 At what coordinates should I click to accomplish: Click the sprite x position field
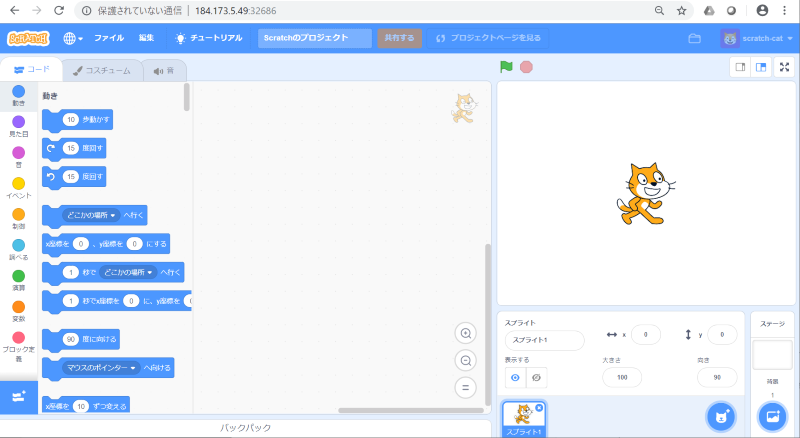[645, 335]
